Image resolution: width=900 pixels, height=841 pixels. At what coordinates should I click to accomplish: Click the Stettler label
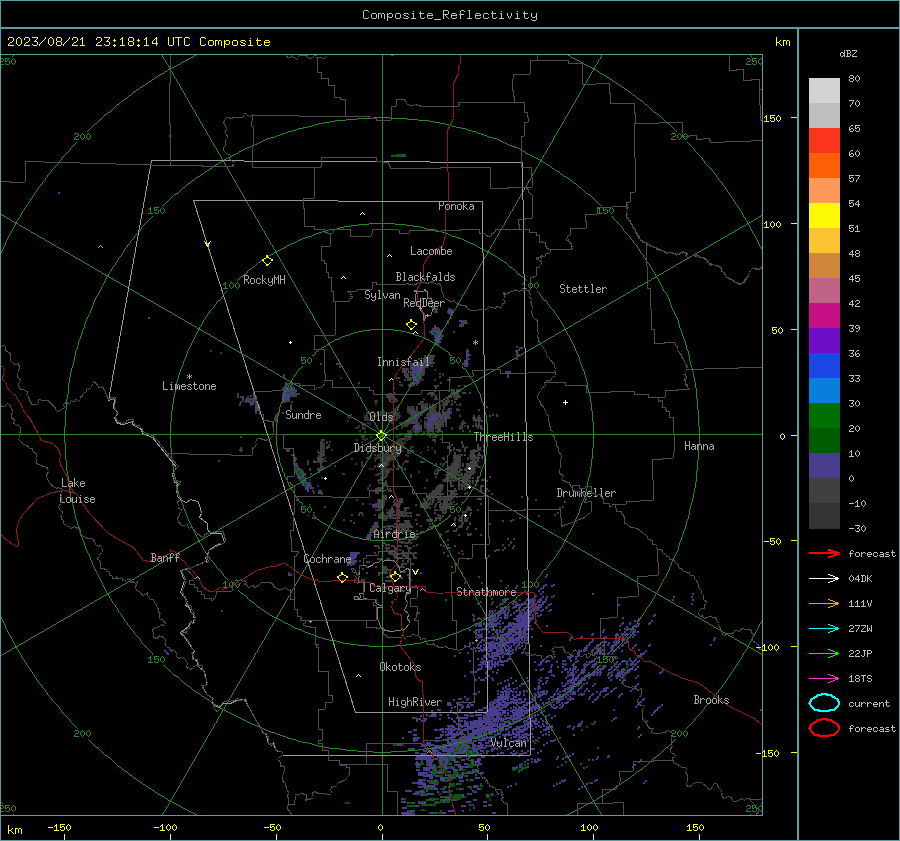point(583,289)
